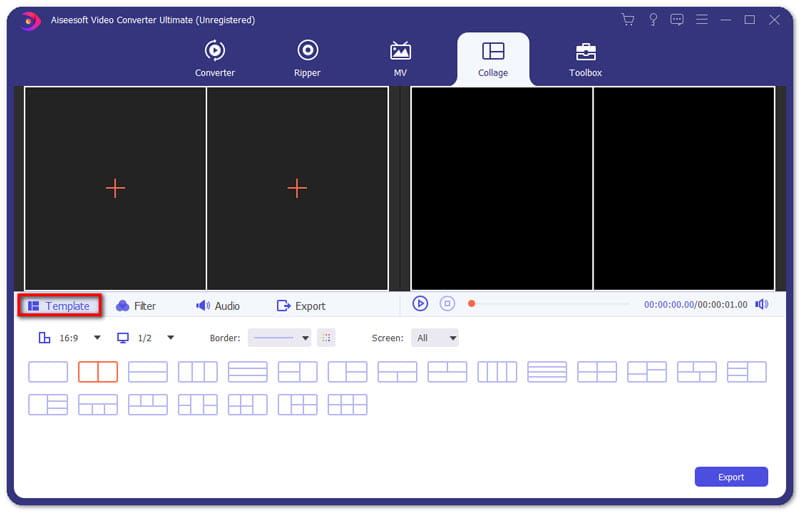Pick template with three stacked left, tall right
The image size is (800, 512).
747,372
